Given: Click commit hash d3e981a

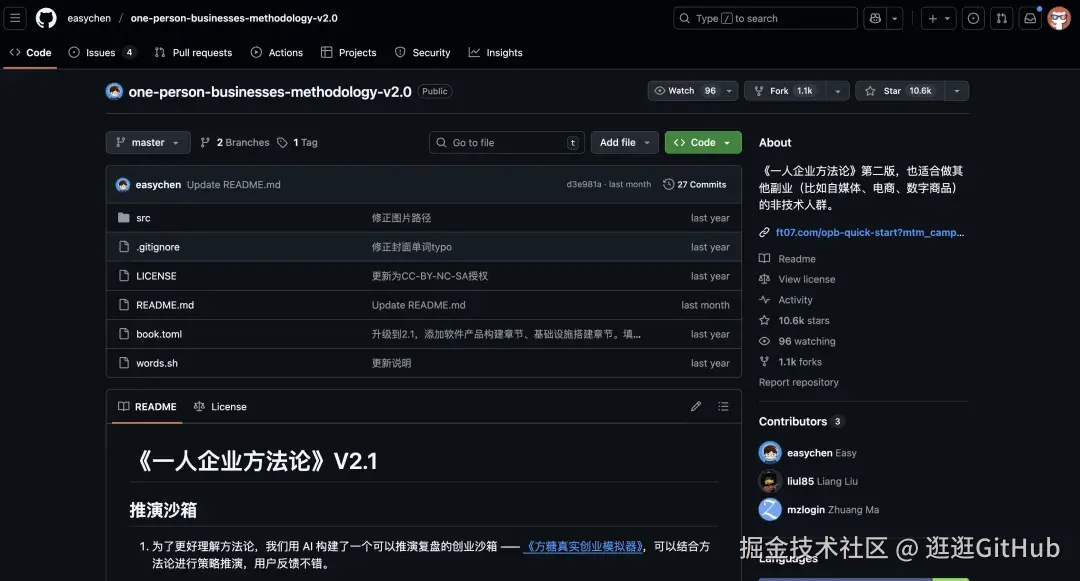Looking at the screenshot, I should 583,184.
